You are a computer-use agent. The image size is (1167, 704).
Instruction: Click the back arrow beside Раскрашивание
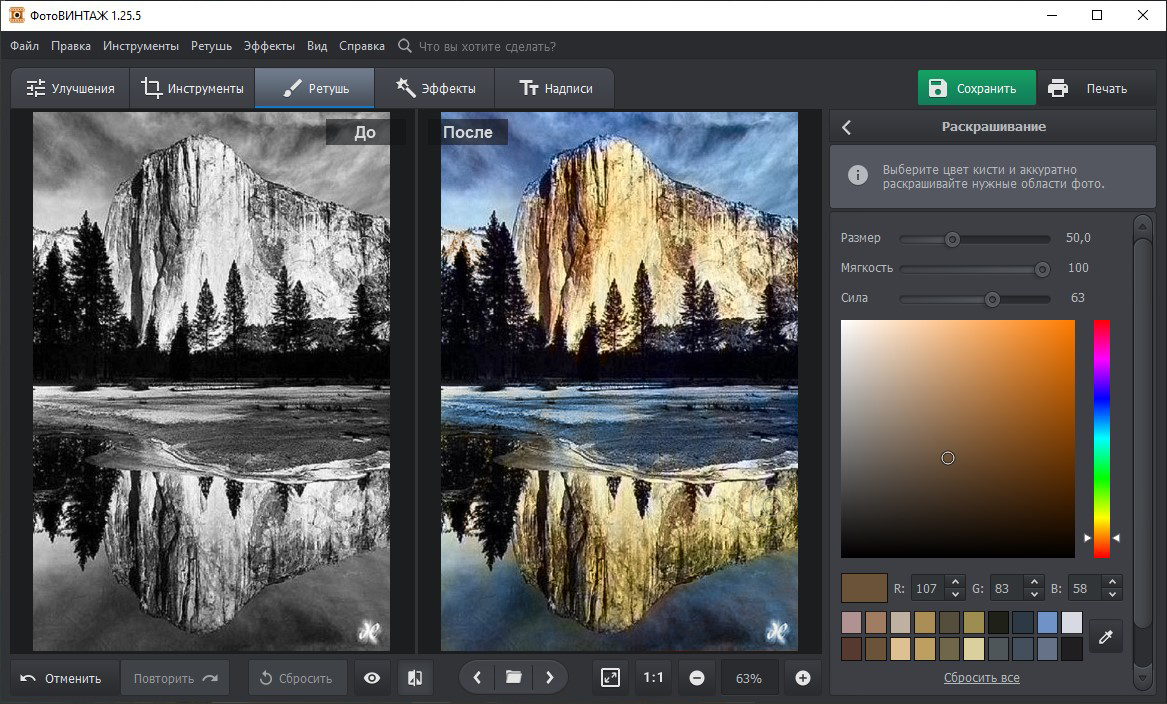847,128
